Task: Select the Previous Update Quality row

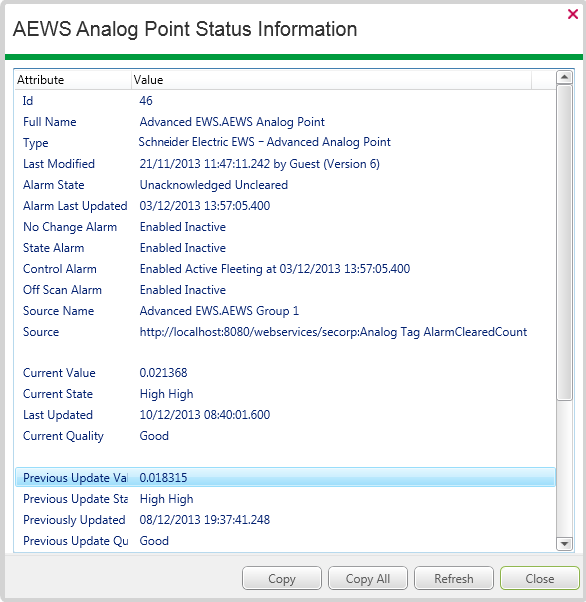Action: click(285, 541)
